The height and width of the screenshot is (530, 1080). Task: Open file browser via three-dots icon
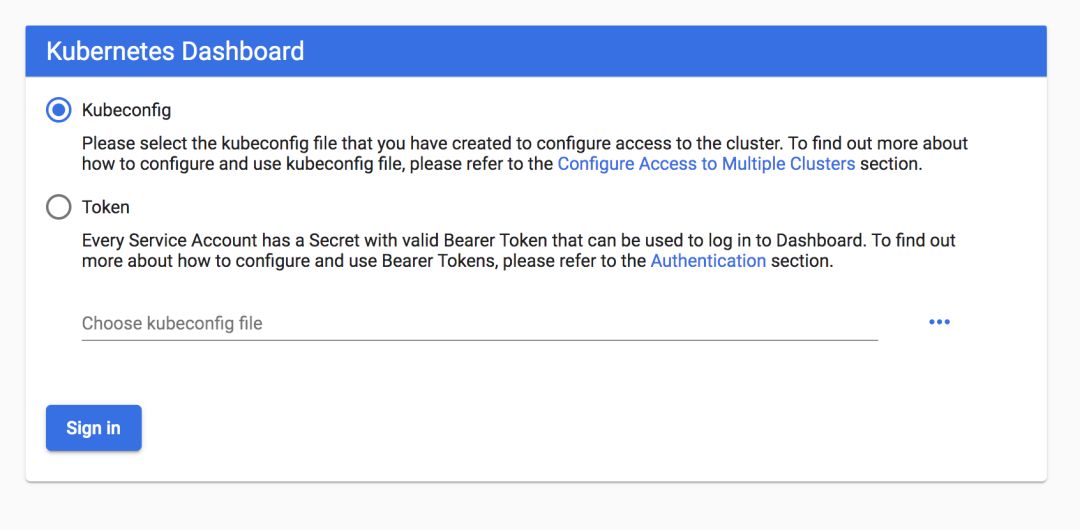click(x=939, y=322)
